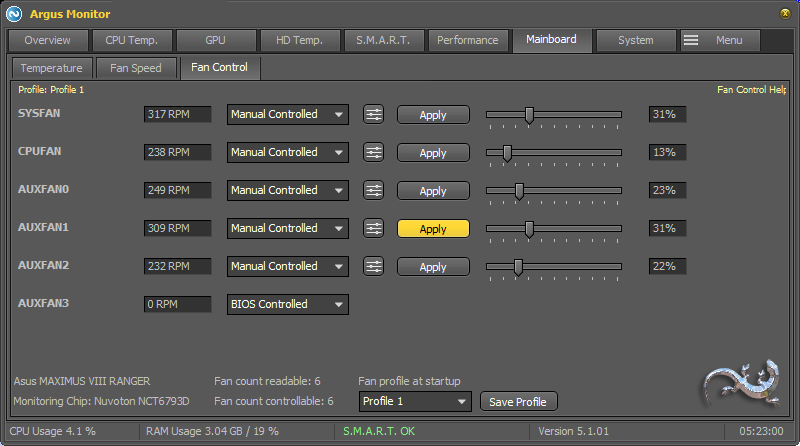Switch to the S.M.A.R.T. tab
The image size is (800, 446).
[383, 40]
